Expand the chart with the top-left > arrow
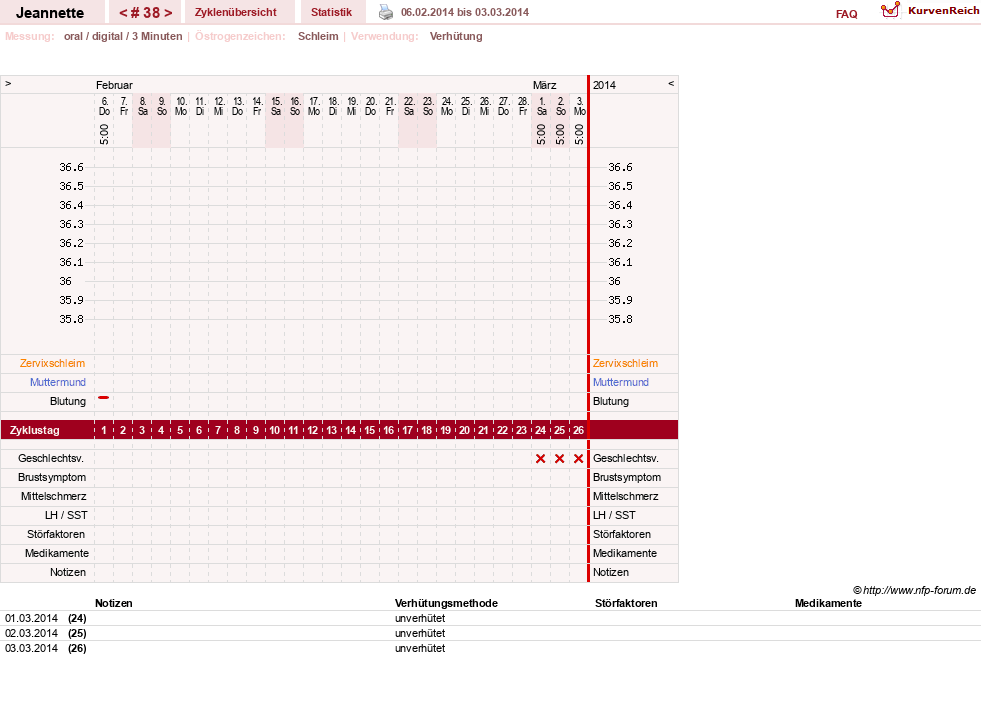Image resolution: width=981 pixels, height=702 pixels. [x=8, y=83]
